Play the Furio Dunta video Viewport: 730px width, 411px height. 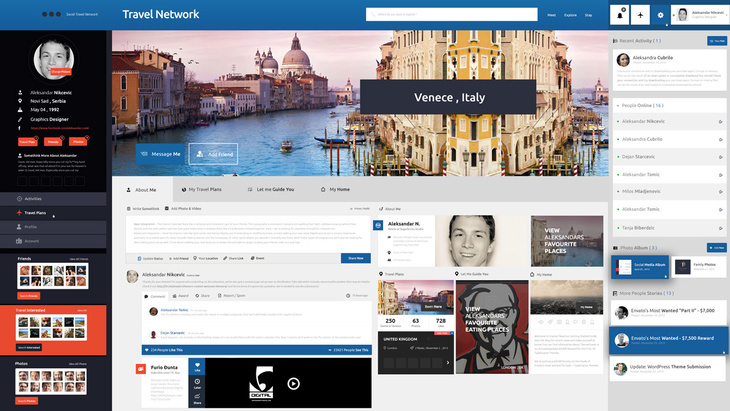tap(293, 384)
